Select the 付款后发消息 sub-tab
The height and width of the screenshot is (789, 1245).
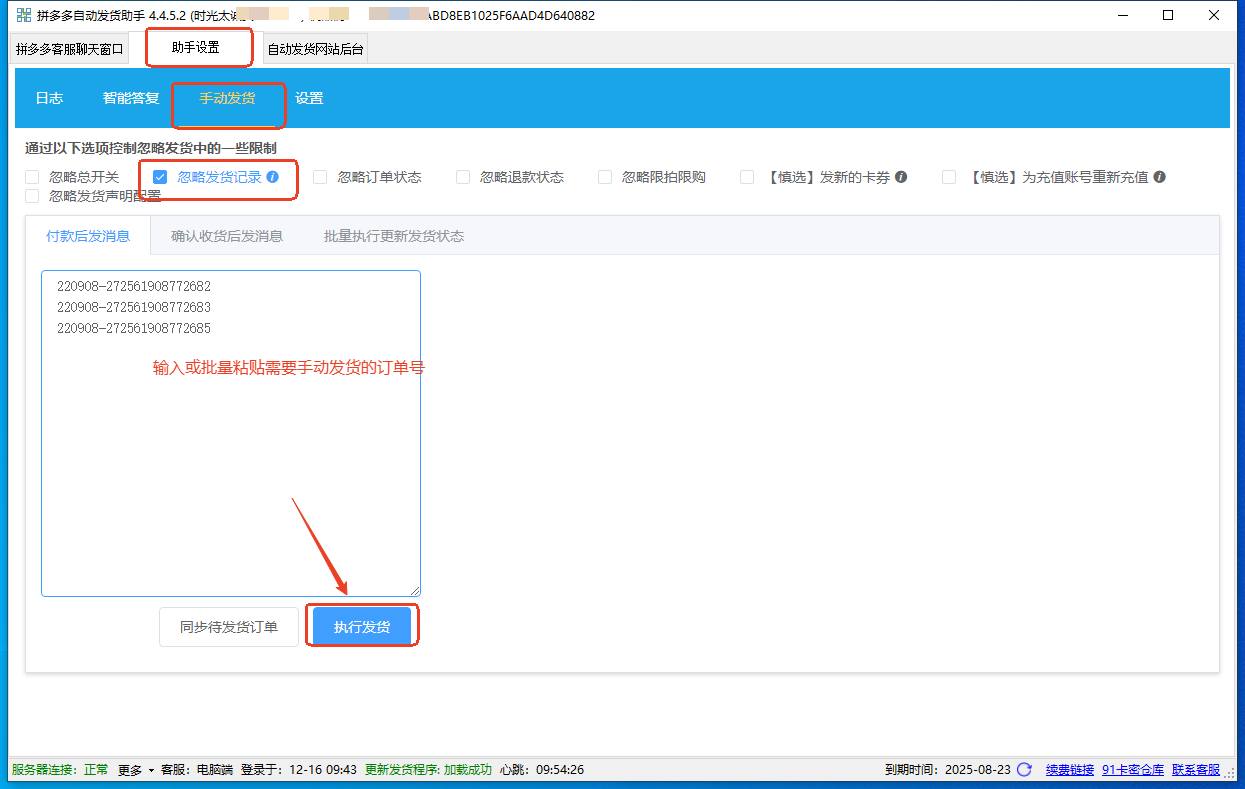tap(88, 236)
